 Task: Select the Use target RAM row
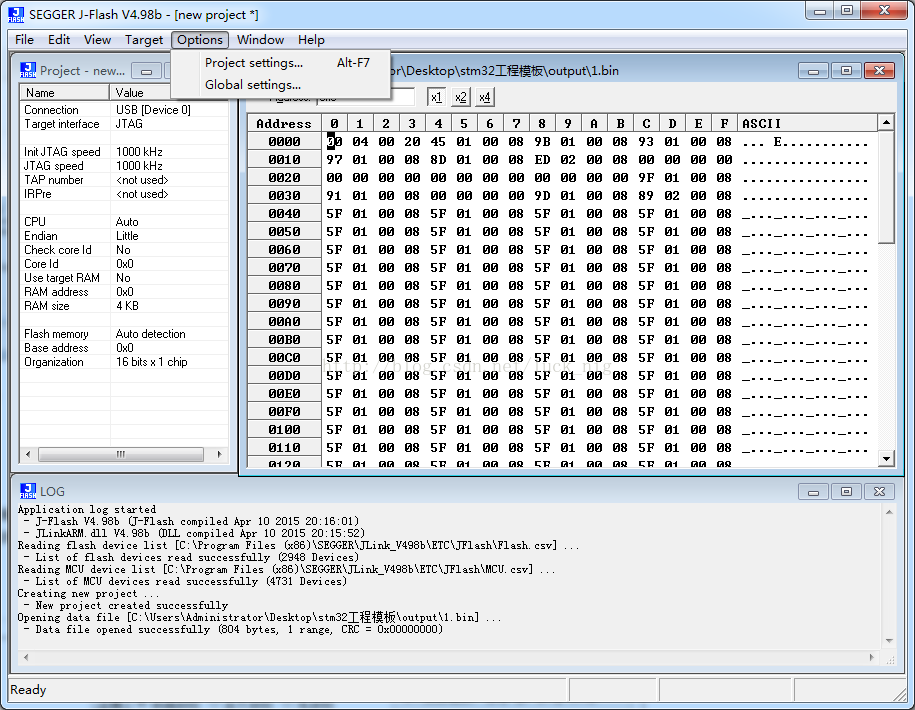pos(124,278)
